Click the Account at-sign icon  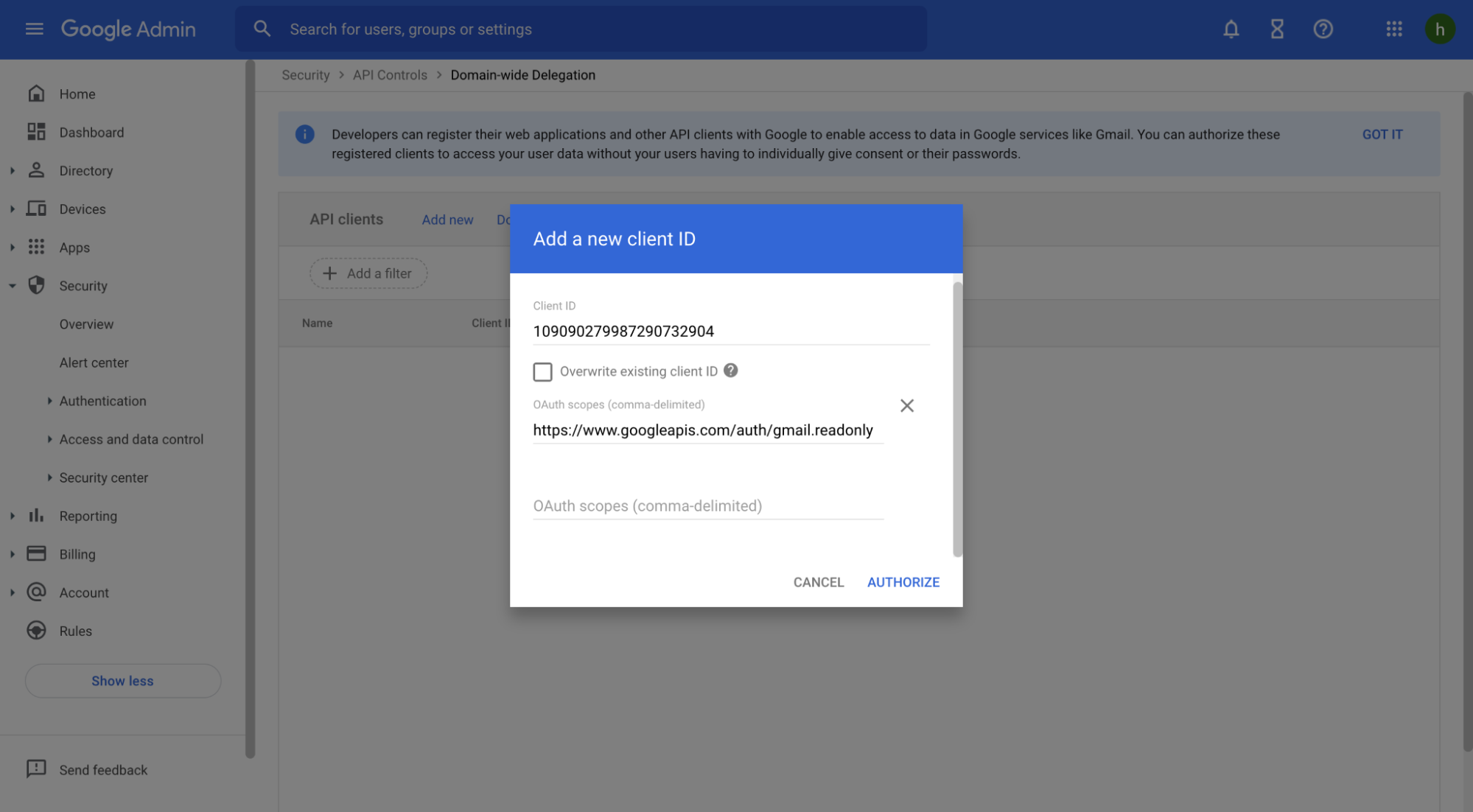(x=36, y=592)
